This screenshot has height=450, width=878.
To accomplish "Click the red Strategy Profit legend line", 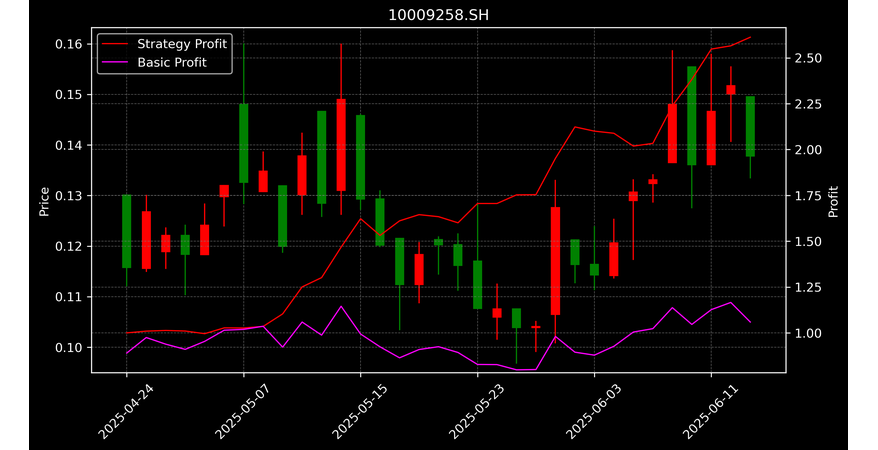I will (115, 44).
